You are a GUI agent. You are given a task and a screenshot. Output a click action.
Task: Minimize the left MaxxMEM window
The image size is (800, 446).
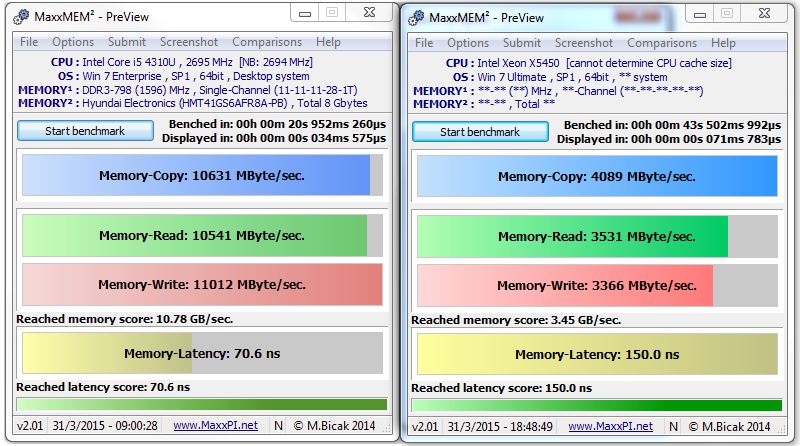pyautogui.click(x=305, y=13)
